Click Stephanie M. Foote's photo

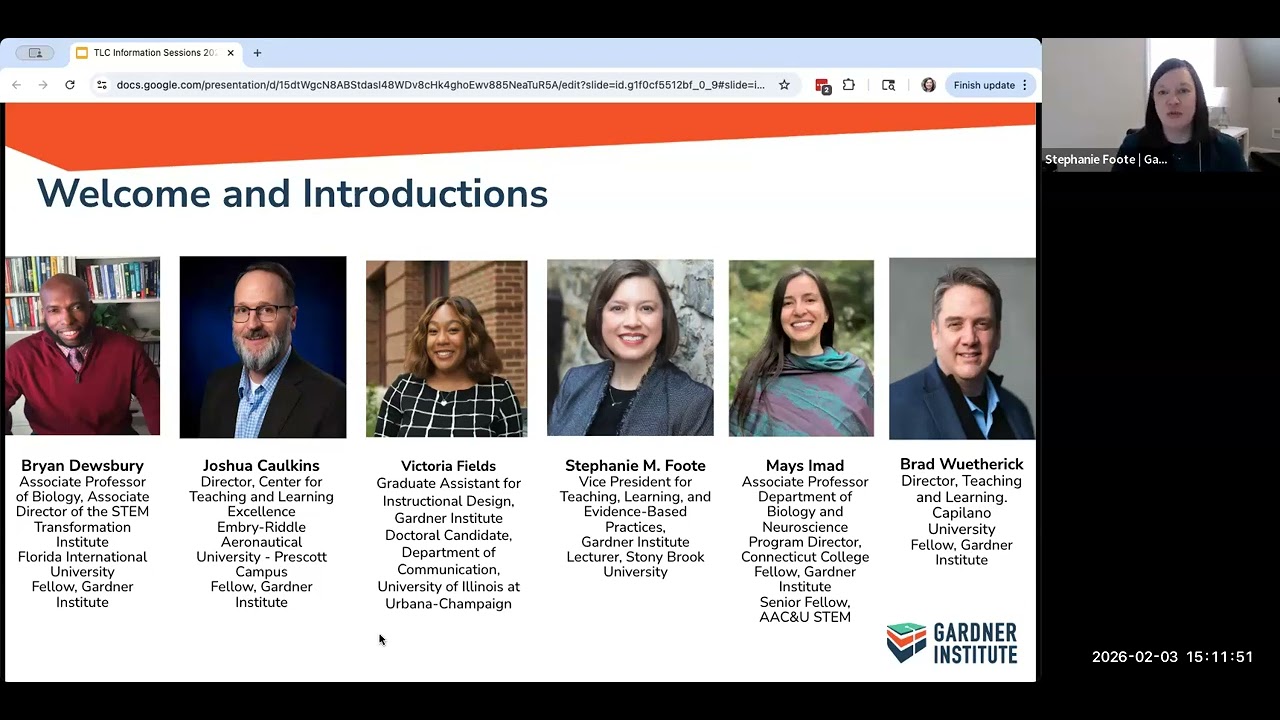[630, 348]
